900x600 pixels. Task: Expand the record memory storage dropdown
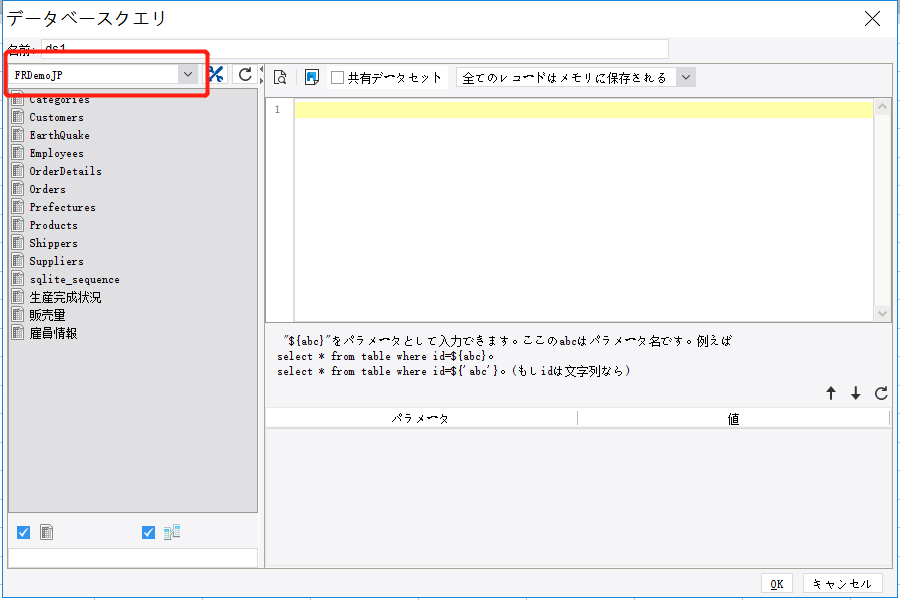[685, 77]
